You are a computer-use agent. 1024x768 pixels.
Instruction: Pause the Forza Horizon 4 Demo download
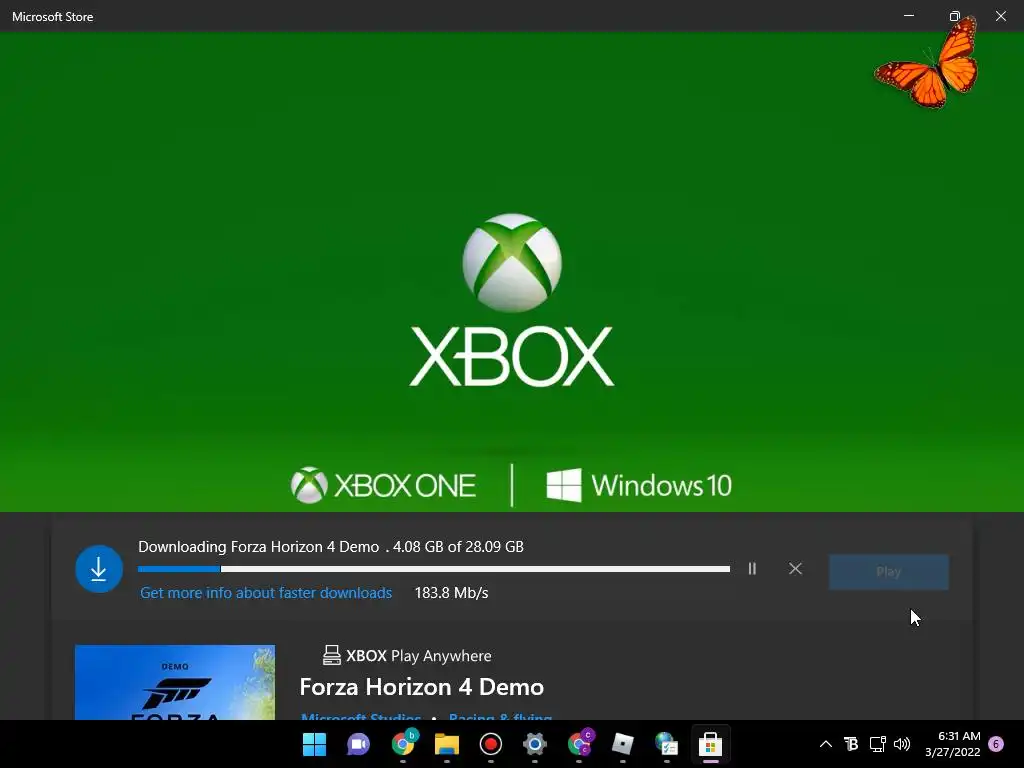[752, 569]
